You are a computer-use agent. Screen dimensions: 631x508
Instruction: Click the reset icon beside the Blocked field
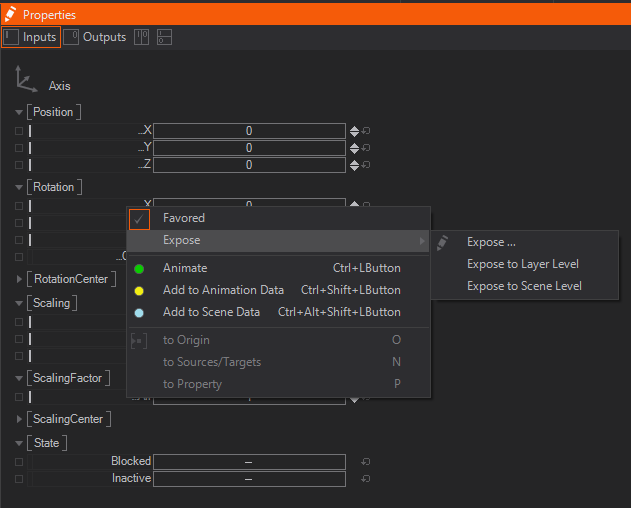coord(367,462)
